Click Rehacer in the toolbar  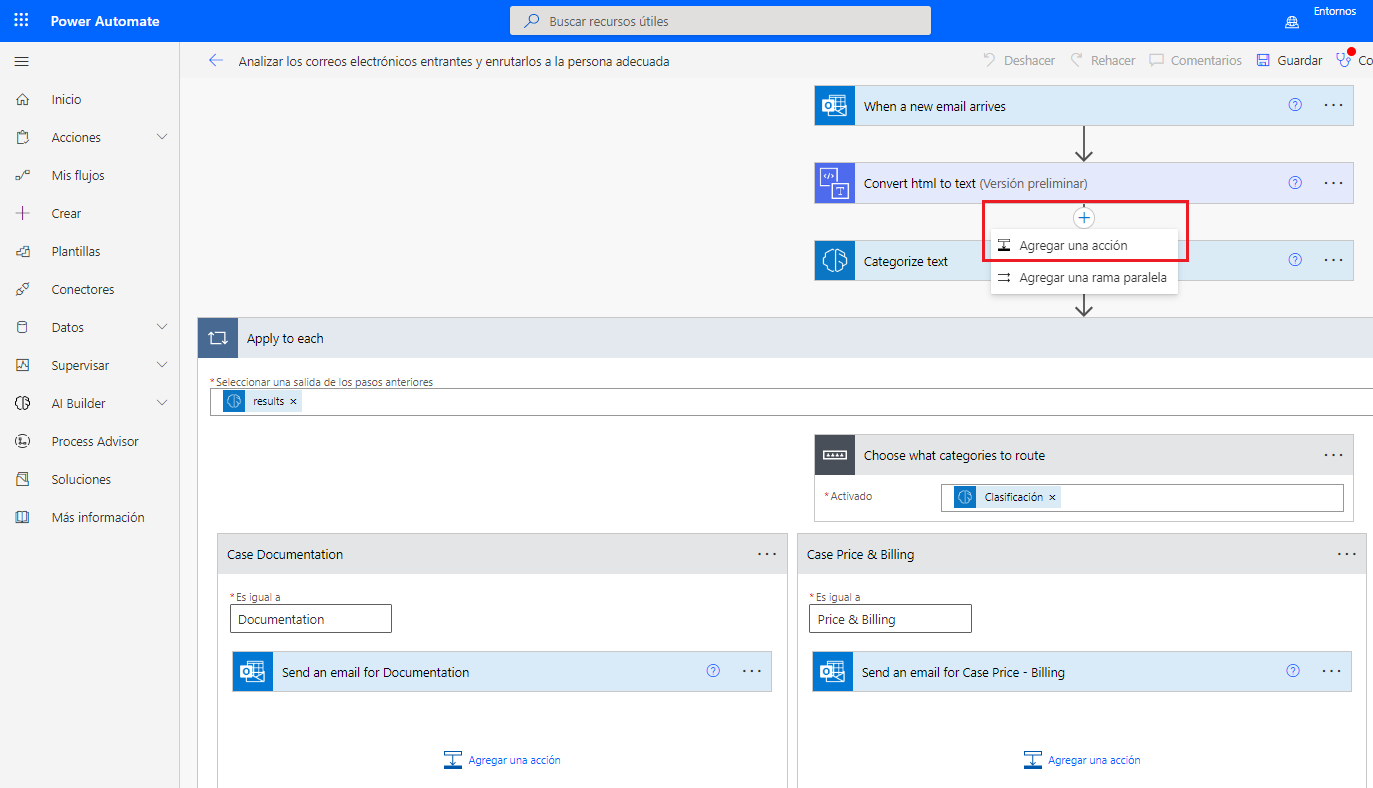pos(1102,61)
